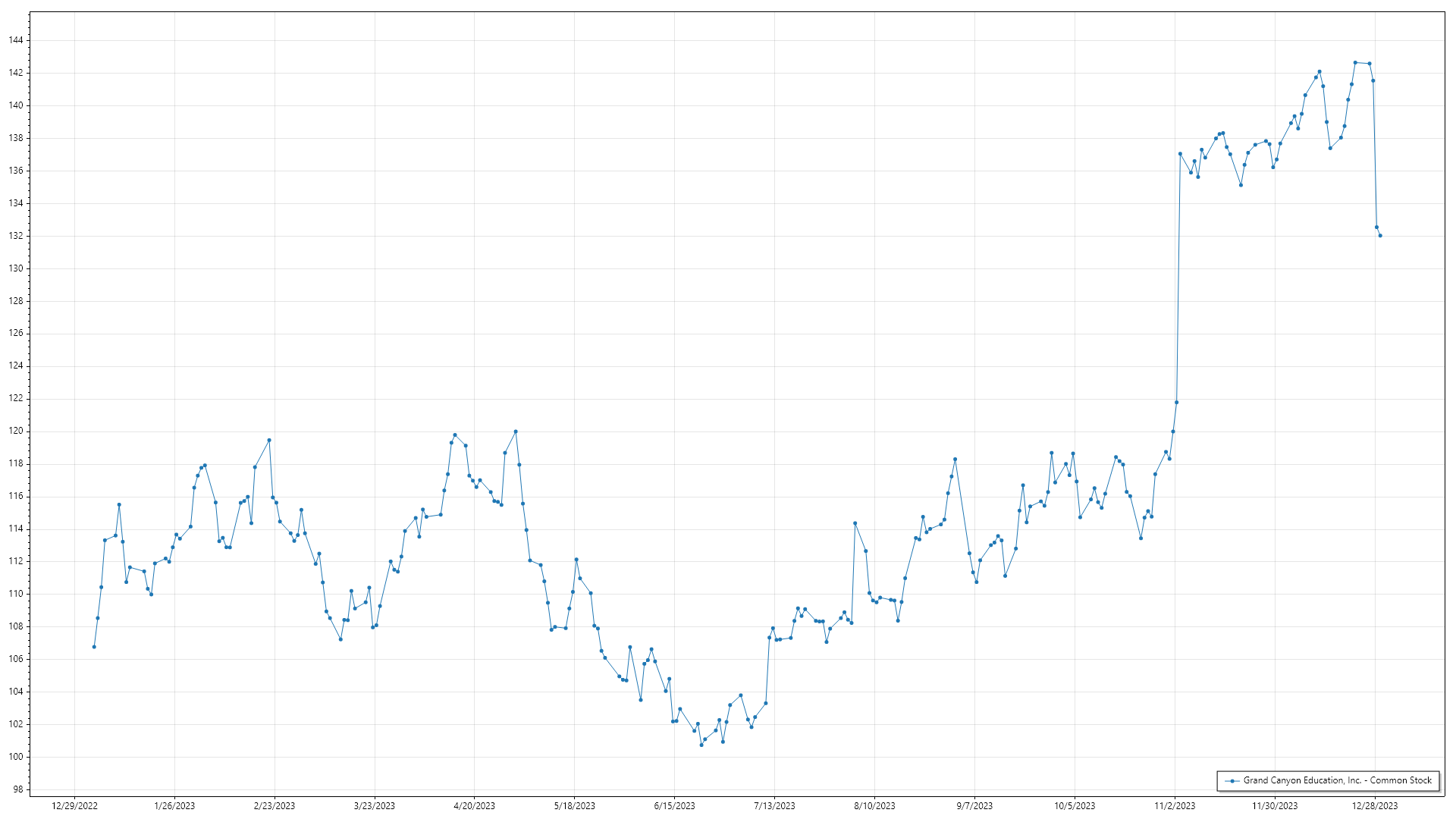
Task: Click the 4/20/2023 x-axis date label
Action: coord(474,806)
